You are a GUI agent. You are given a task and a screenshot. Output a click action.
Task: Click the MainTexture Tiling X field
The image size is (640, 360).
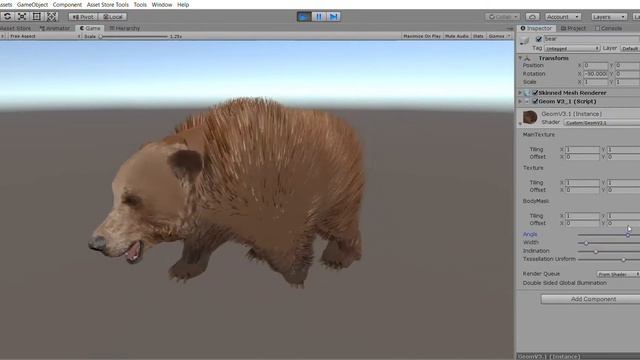pos(582,149)
